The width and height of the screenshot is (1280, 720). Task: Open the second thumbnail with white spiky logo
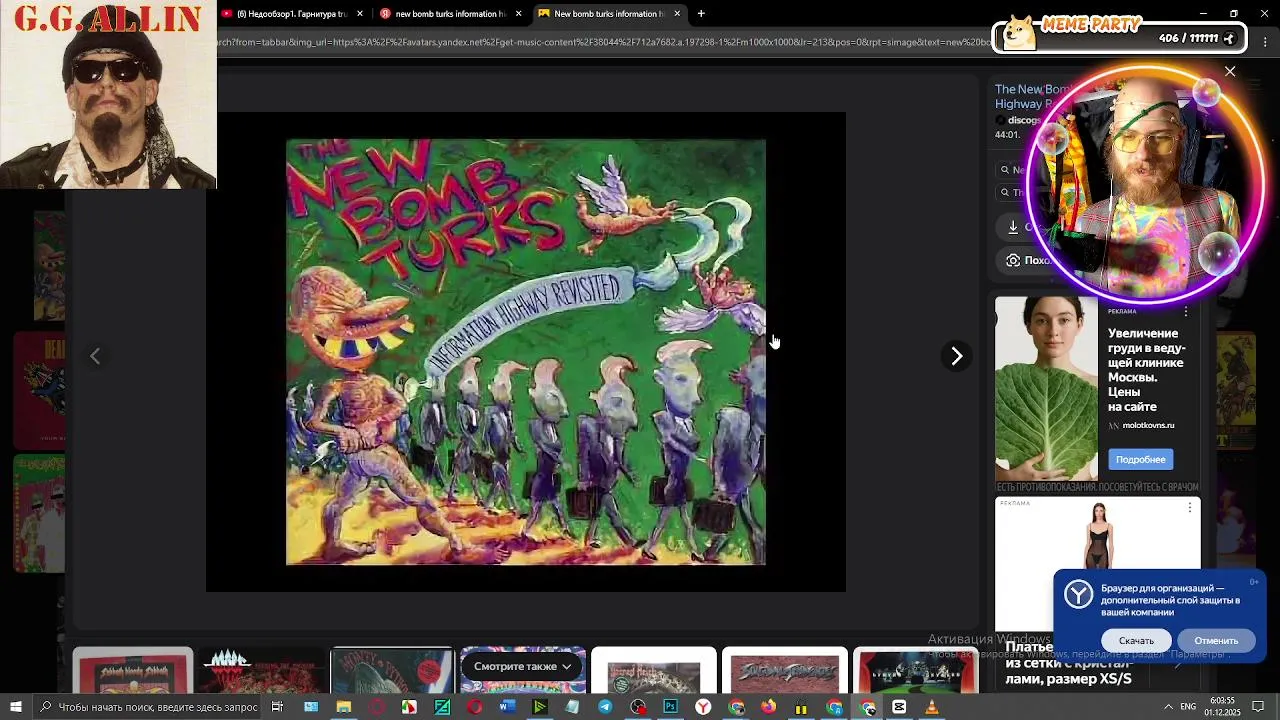[x=263, y=671]
